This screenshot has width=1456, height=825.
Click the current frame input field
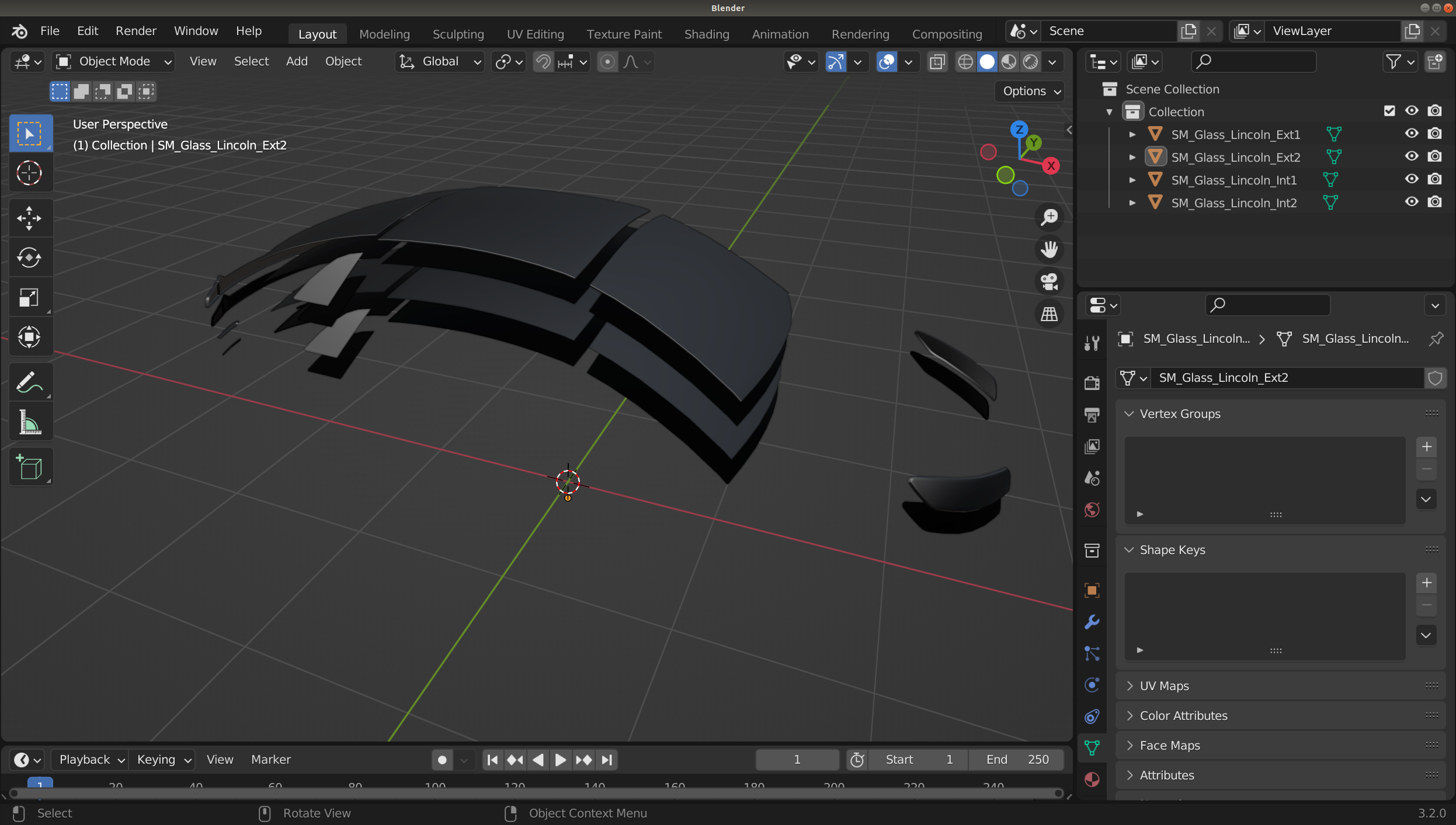click(x=797, y=759)
